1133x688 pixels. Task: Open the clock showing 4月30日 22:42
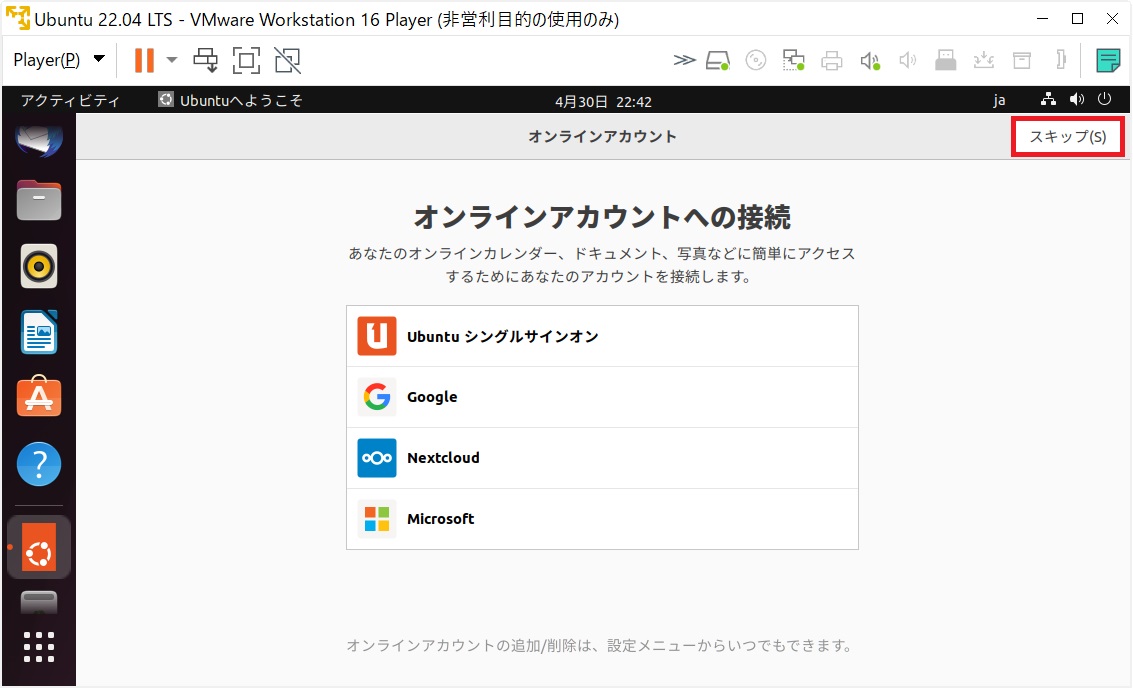click(x=603, y=102)
